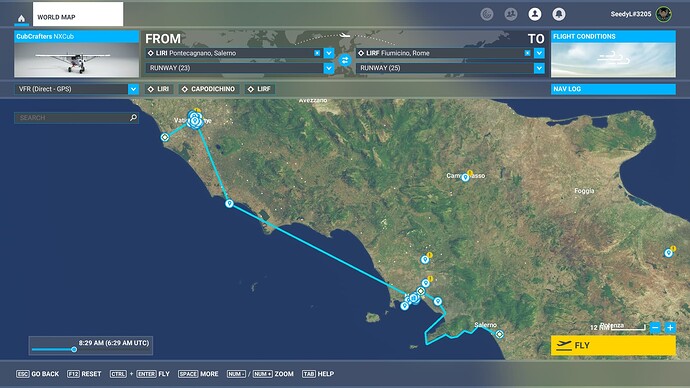
Task: Open the profile icon in top bar
Action: tap(535, 15)
